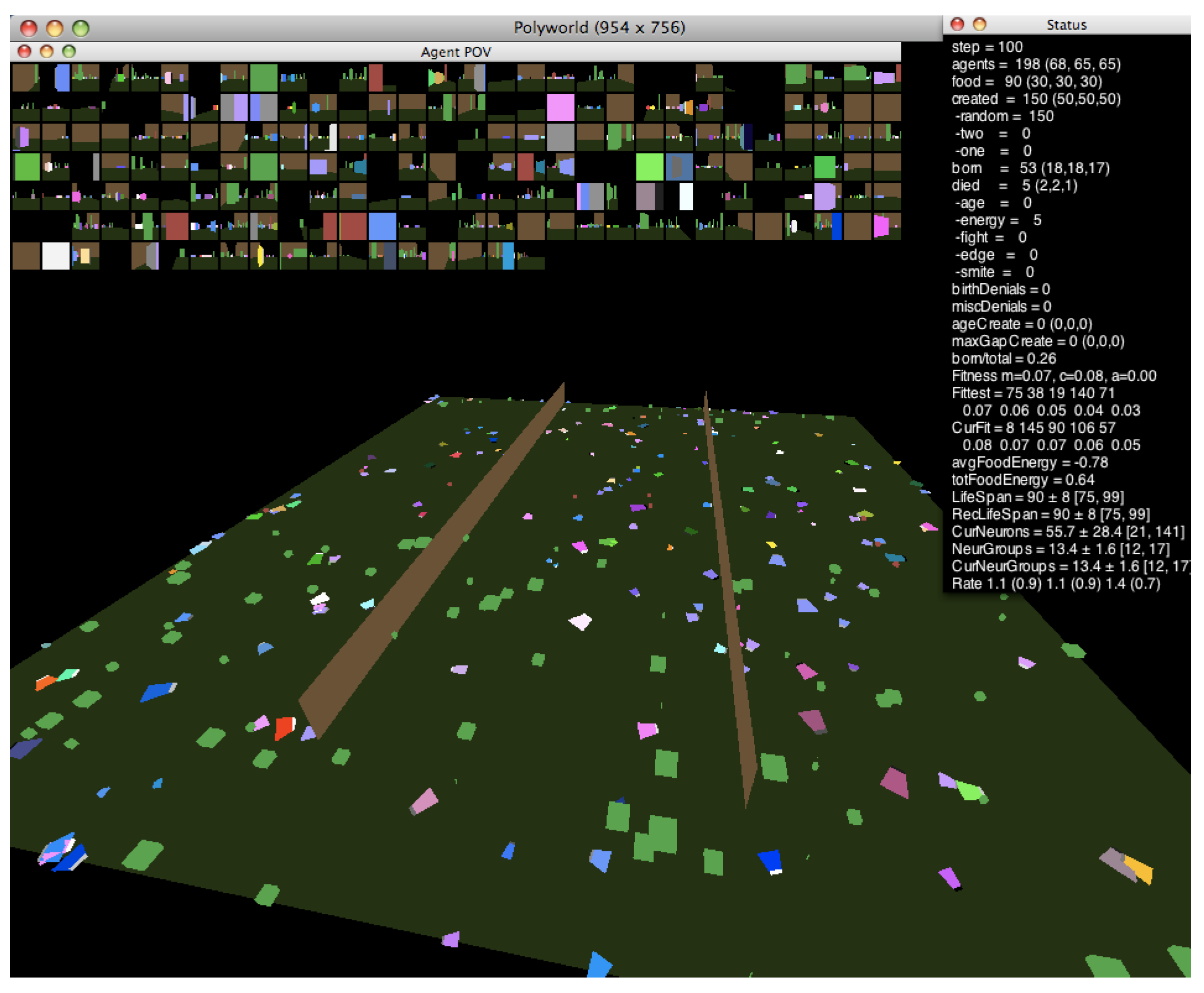Select the large pink agent POV thumbnail
This screenshot has height=993, width=1204.
[560, 108]
